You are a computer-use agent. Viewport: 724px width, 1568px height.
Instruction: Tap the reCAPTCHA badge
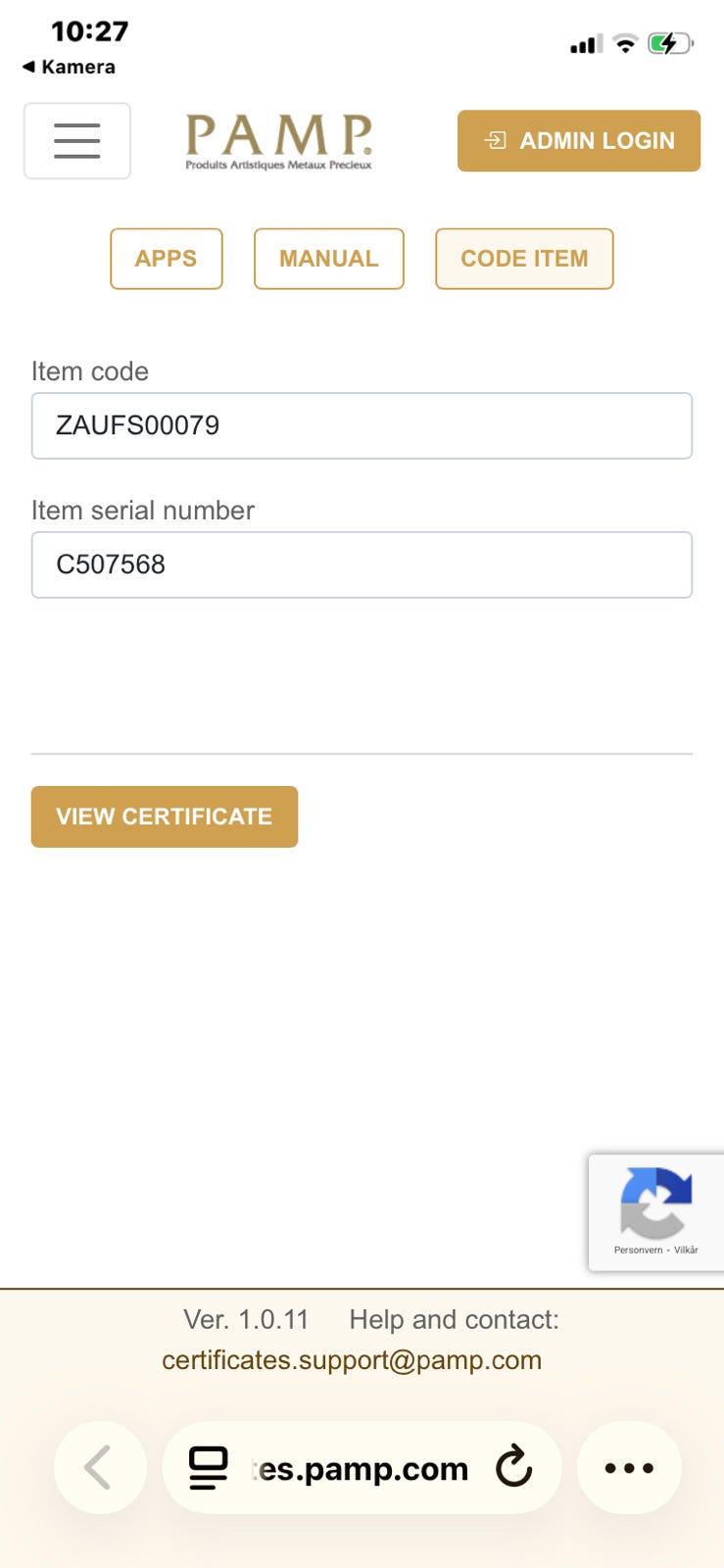point(655,1212)
